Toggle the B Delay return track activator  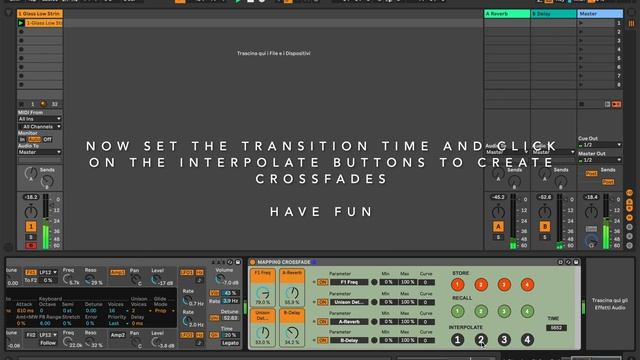pos(544,227)
